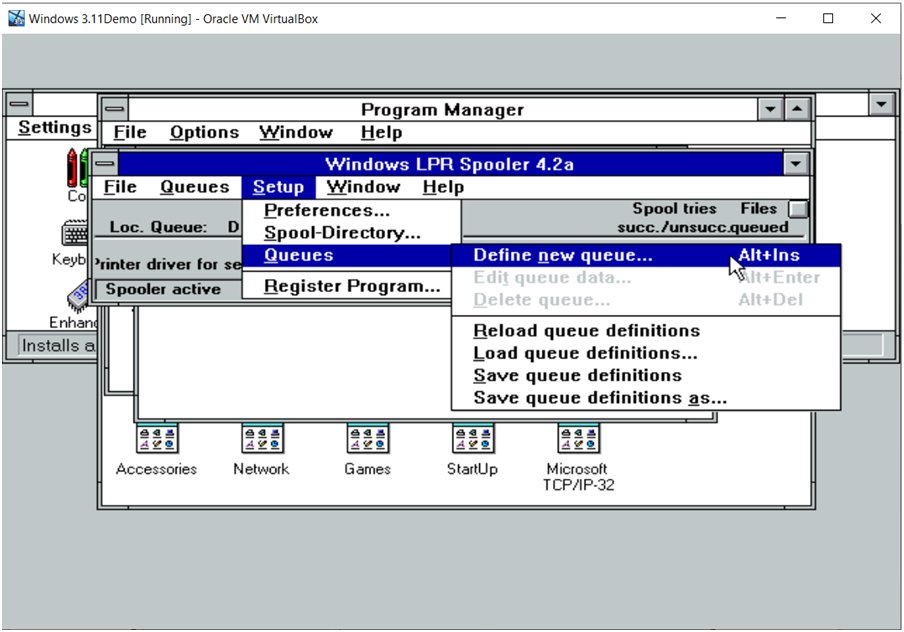Open the StartUp program group icon

pyautogui.click(x=473, y=439)
